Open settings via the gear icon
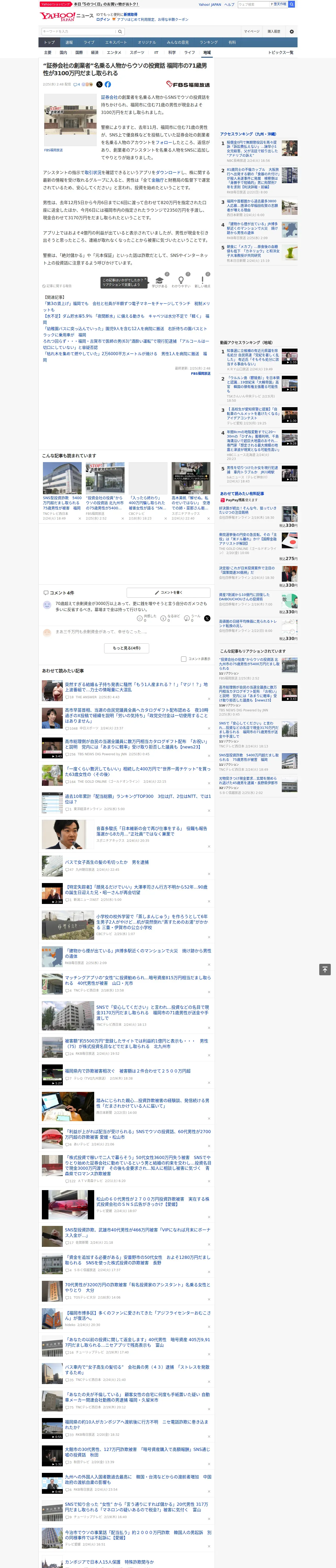This screenshot has height=1568, width=336. click(292, 32)
